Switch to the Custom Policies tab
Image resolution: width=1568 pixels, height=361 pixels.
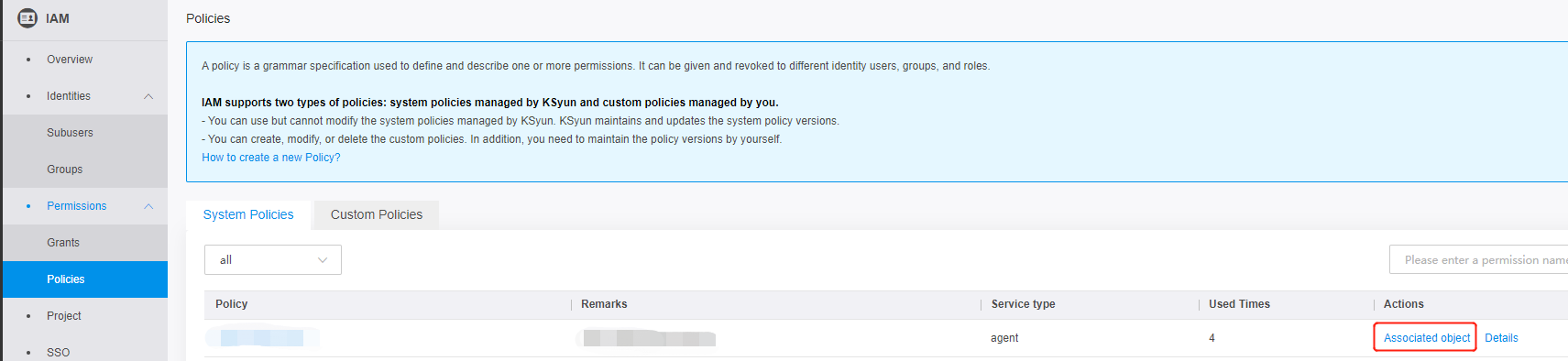coord(377,214)
